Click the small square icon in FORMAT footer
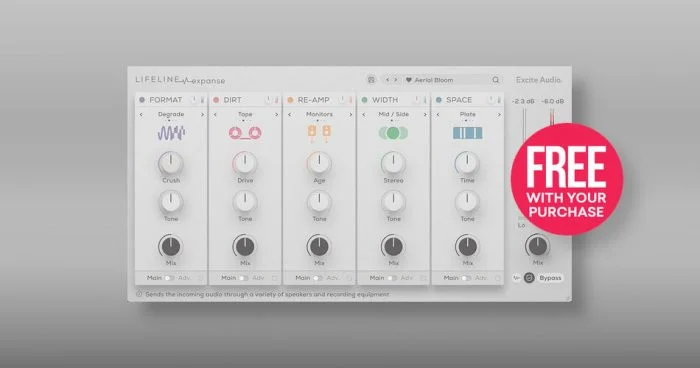 point(200,278)
